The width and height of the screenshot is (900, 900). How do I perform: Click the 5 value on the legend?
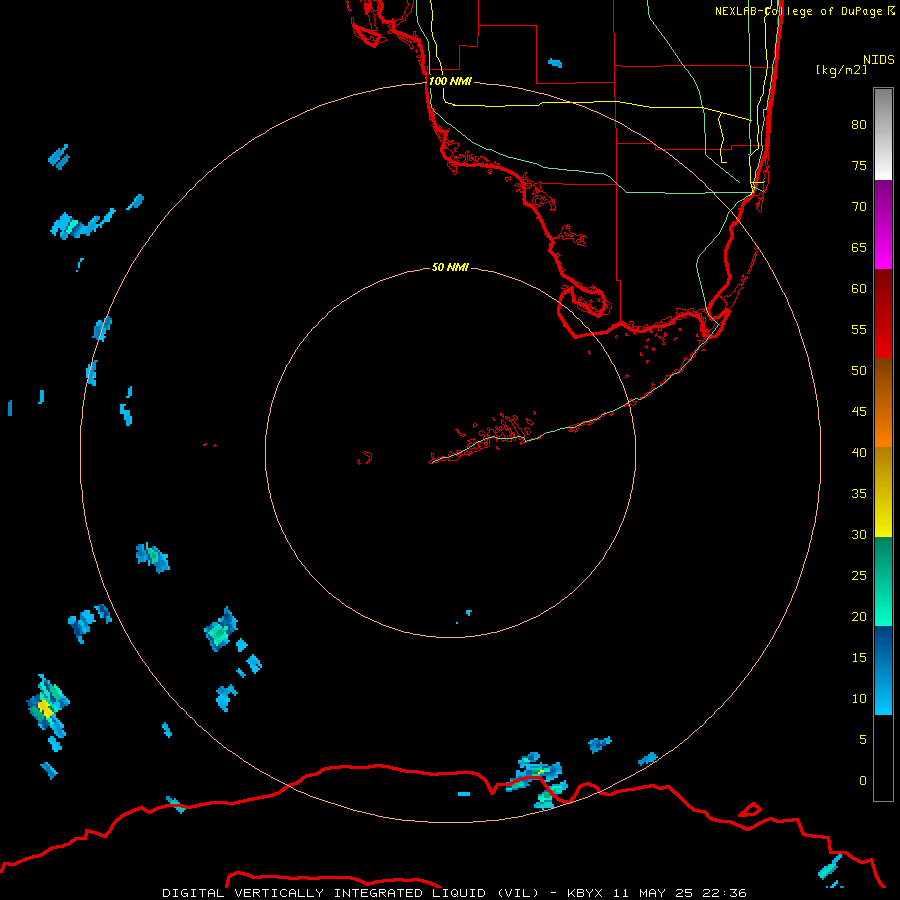[x=863, y=740]
